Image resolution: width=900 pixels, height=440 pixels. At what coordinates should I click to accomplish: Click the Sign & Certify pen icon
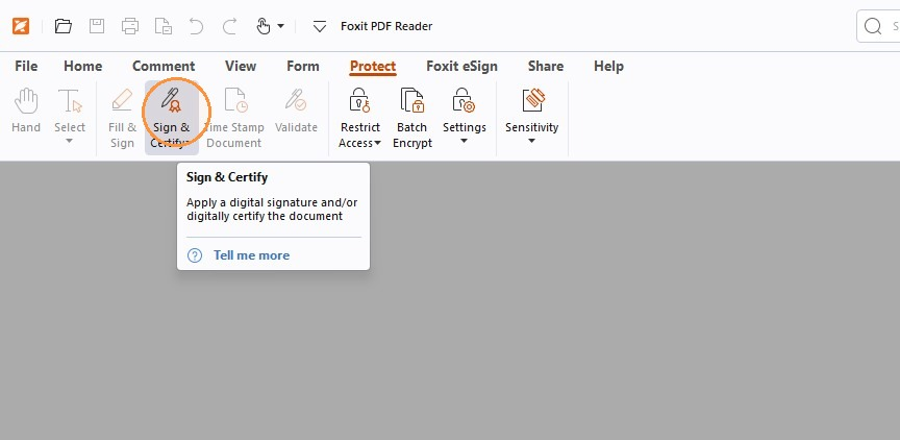(171, 100)
